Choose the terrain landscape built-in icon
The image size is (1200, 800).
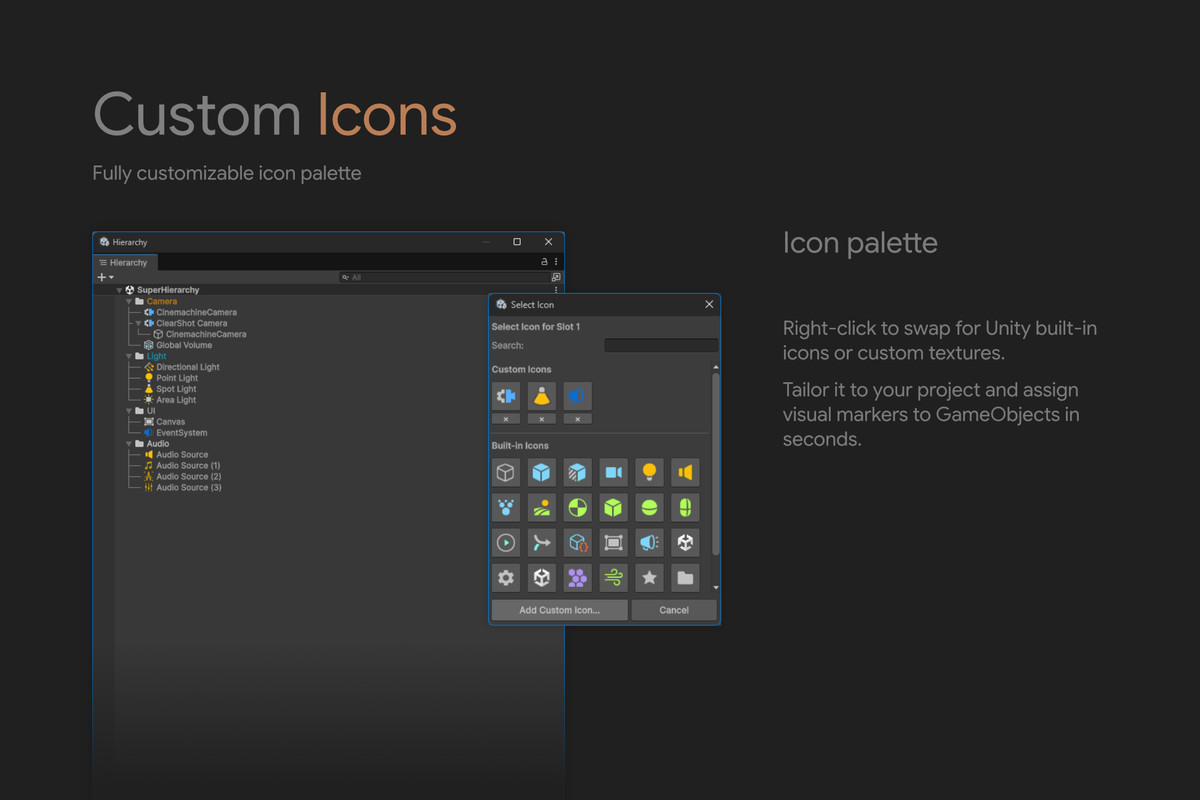542,507
